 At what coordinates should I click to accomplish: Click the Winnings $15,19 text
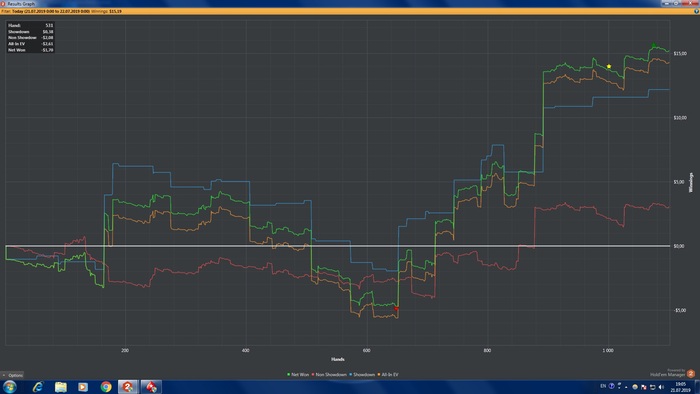106,11
